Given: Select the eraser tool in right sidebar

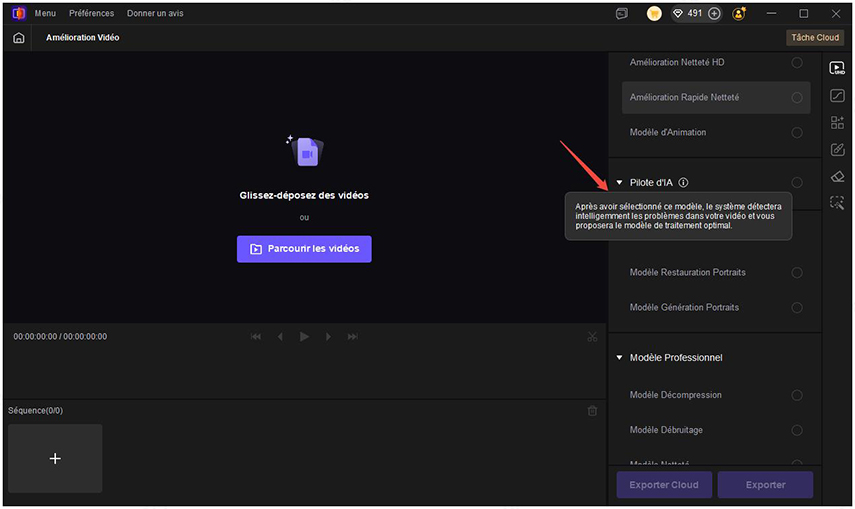Looking at the screenshot, I should [x=838, y=176].
